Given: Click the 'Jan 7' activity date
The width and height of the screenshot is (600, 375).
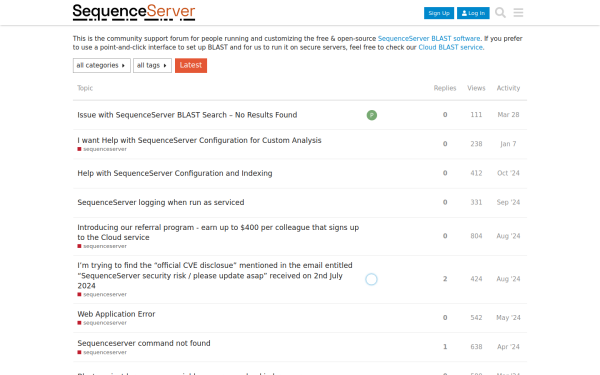Looking at the screenshot, I should (509, 144).
